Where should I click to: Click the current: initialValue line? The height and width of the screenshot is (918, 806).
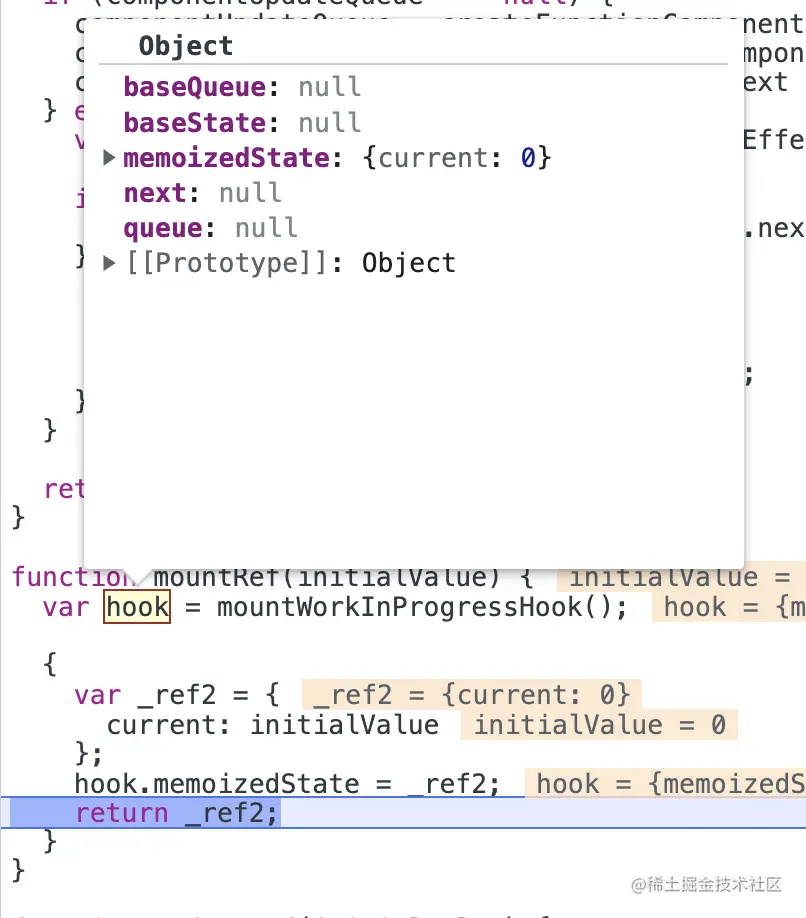click(273, 725)
